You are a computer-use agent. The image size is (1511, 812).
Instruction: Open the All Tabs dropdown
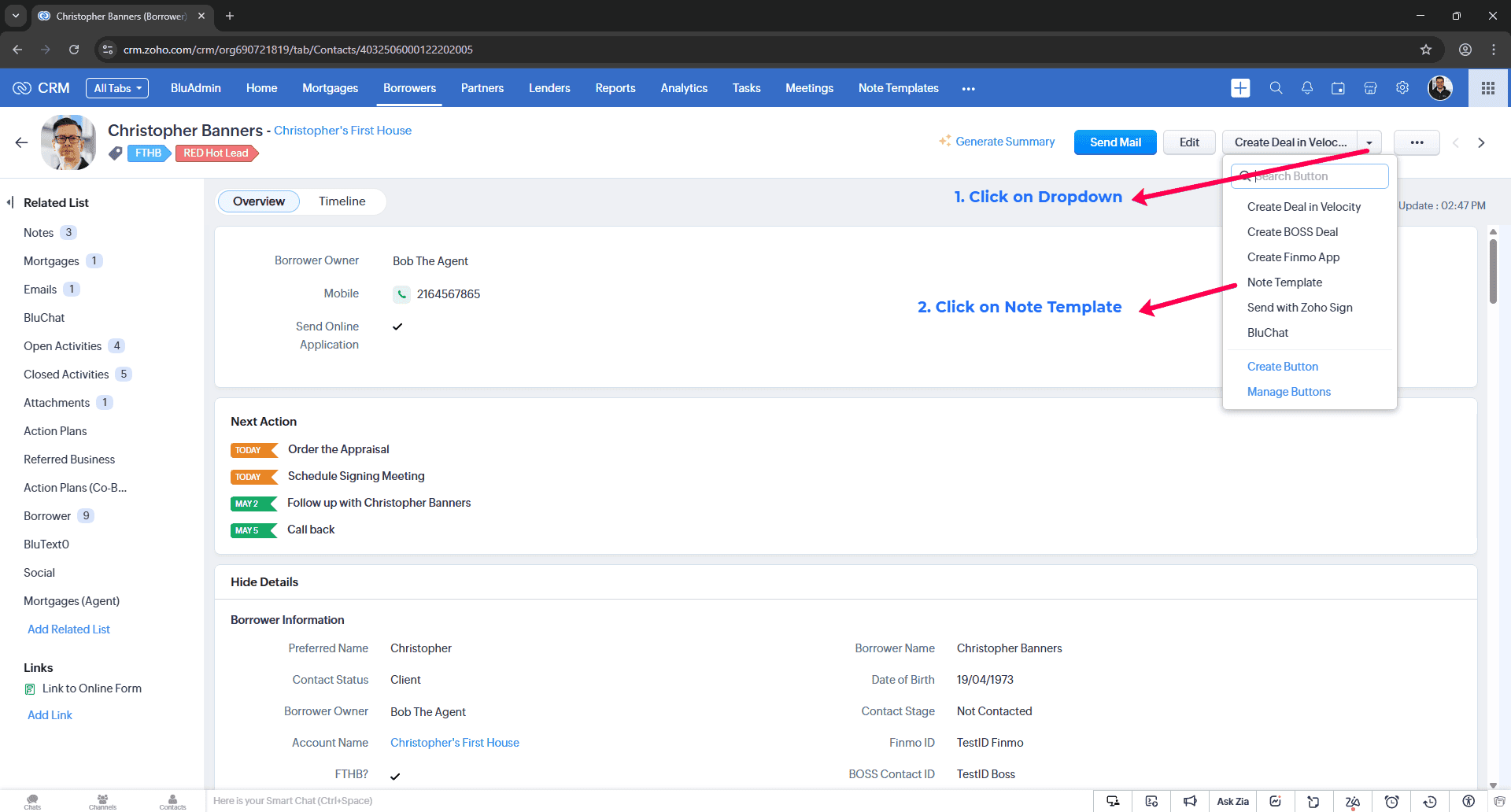tap(118, 88)
